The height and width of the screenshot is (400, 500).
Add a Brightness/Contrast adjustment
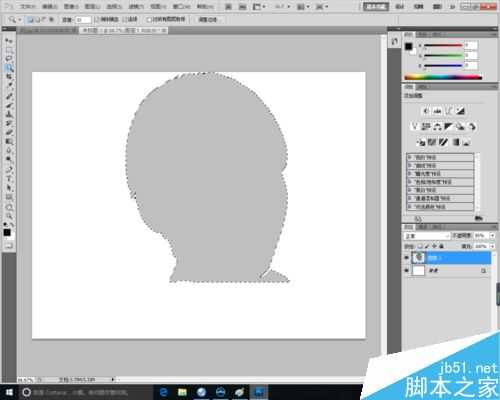click(426, 111)
